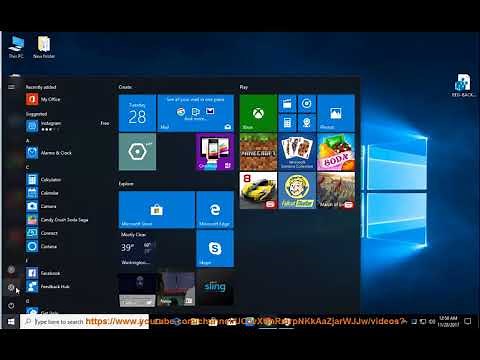Open Settings gear in Start menu
The width and height of the screenshot is (480, 360).
pos(11,287)
